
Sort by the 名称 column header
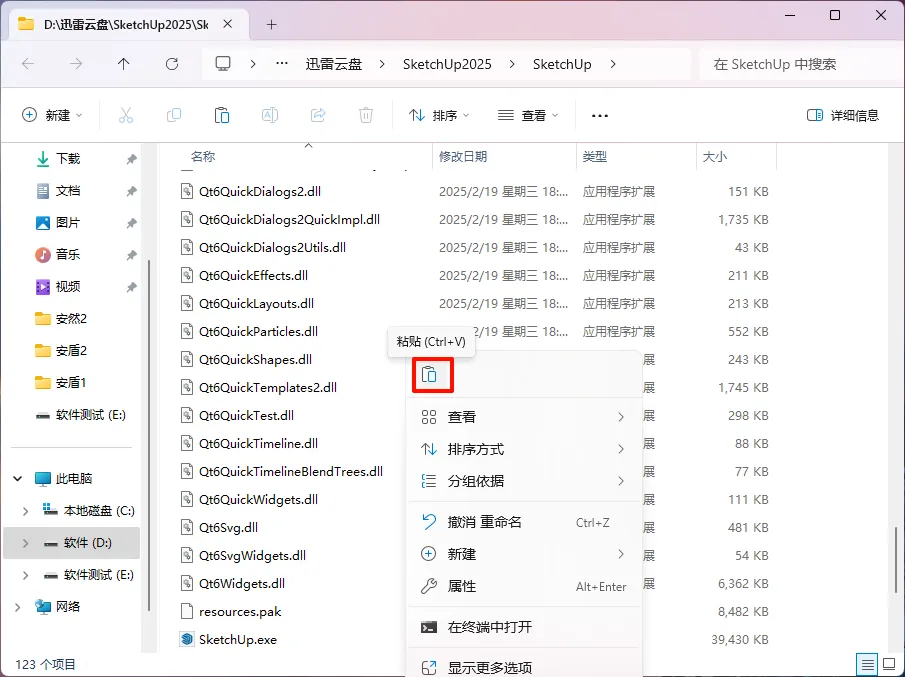pyautogui.click(x=203, y=156)
